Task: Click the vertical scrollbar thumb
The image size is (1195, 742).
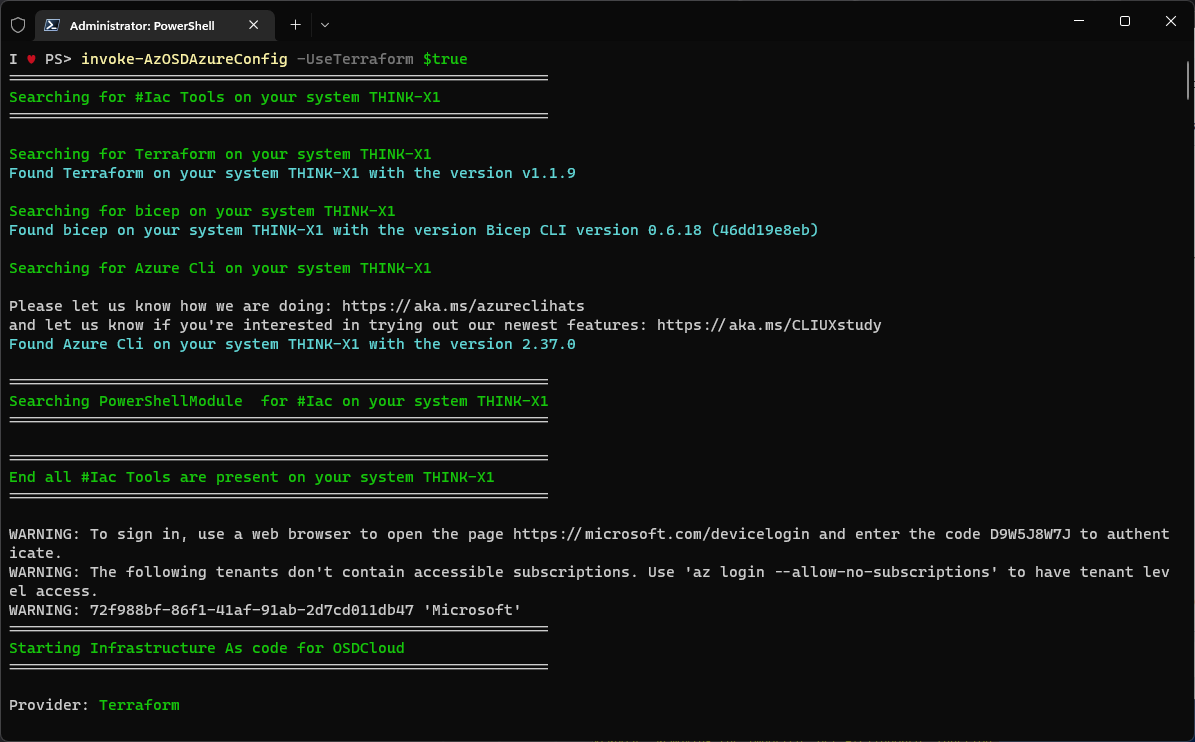Action: click(x=1189, y=81)
